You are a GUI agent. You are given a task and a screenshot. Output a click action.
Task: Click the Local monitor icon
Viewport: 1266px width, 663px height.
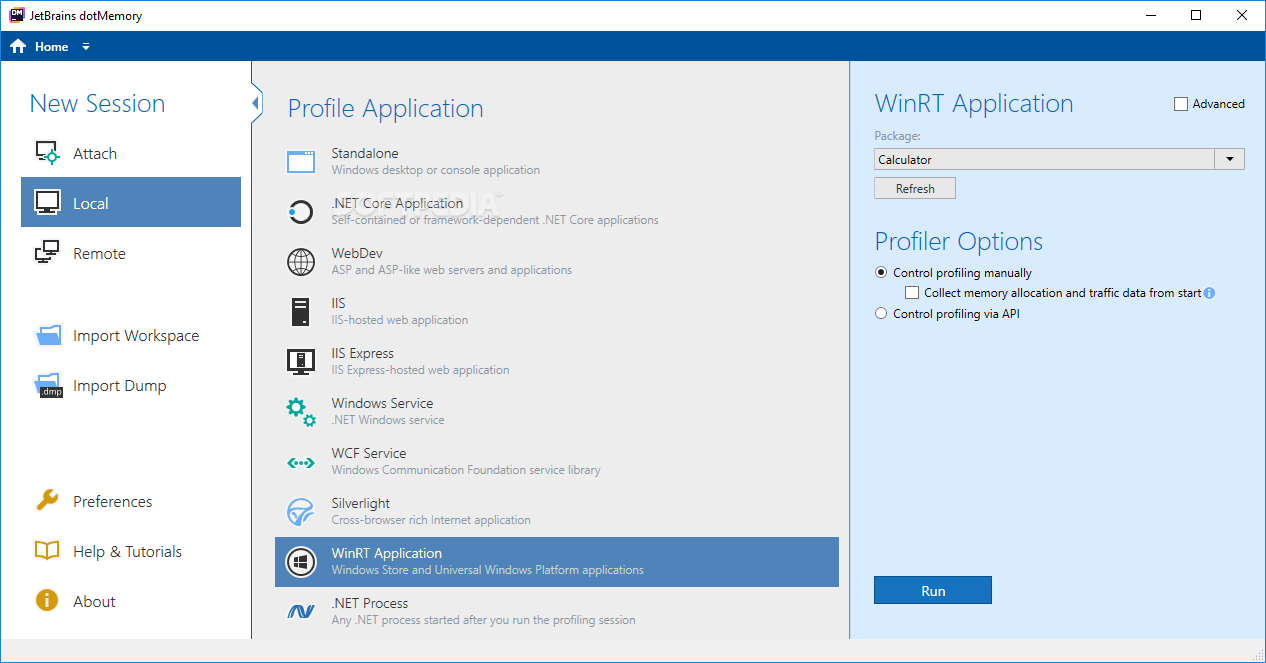tap(48, 203)
